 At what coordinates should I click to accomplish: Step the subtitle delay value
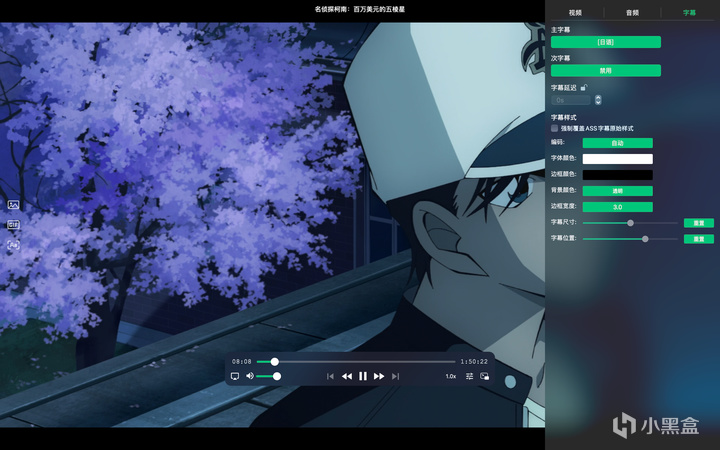coord(598,100)
